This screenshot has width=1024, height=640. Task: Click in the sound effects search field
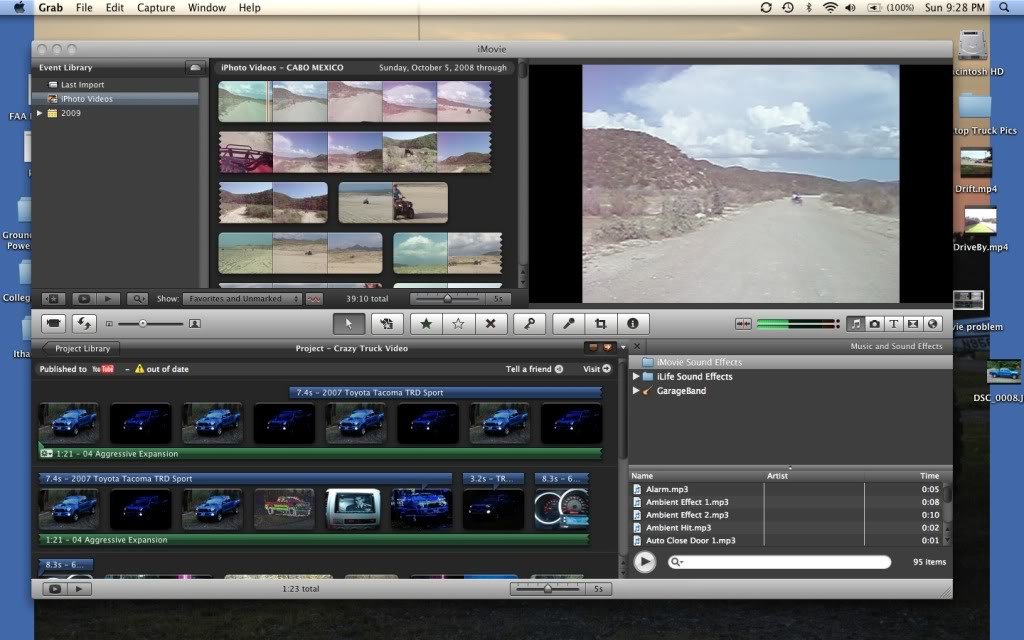pyautogui.click(x=780, y=562)
